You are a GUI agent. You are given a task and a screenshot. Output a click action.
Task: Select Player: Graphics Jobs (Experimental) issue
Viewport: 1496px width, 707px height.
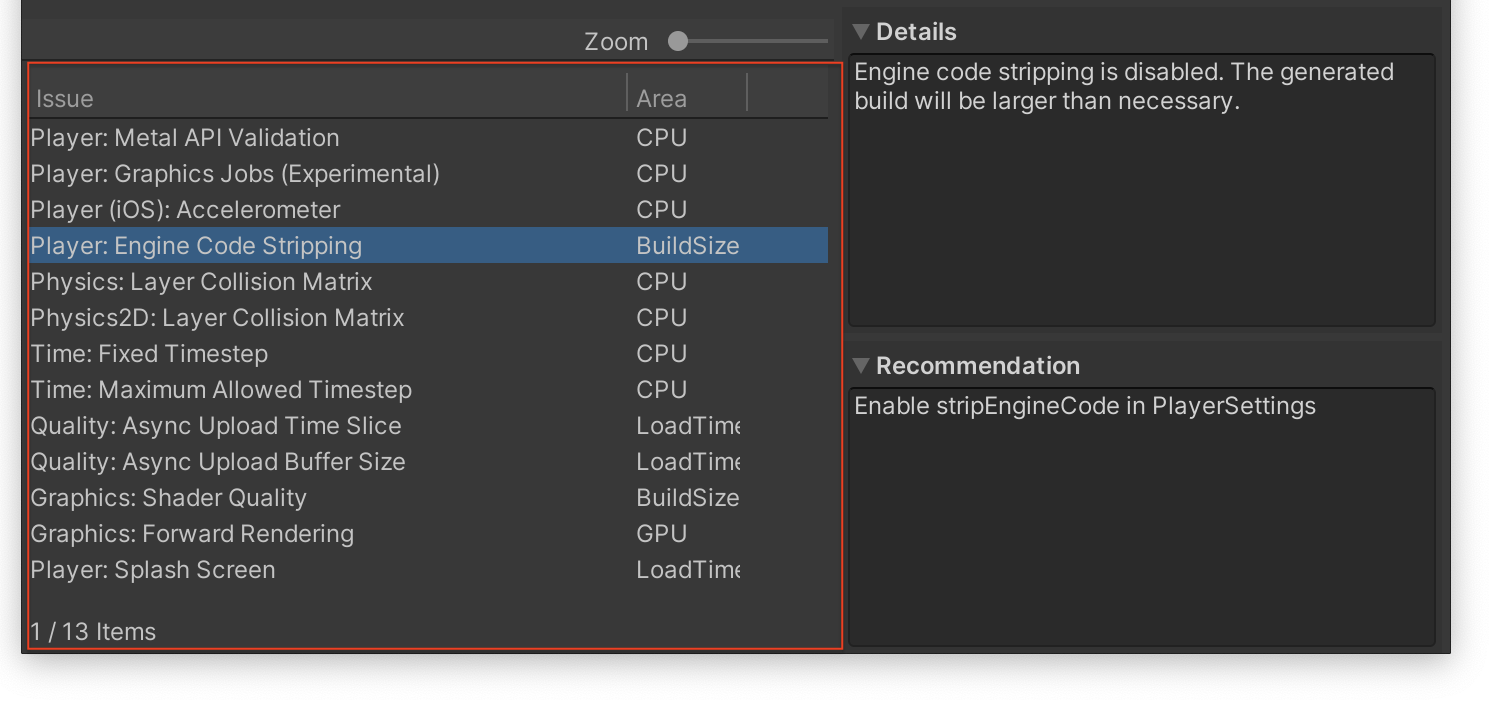(235, 174)
